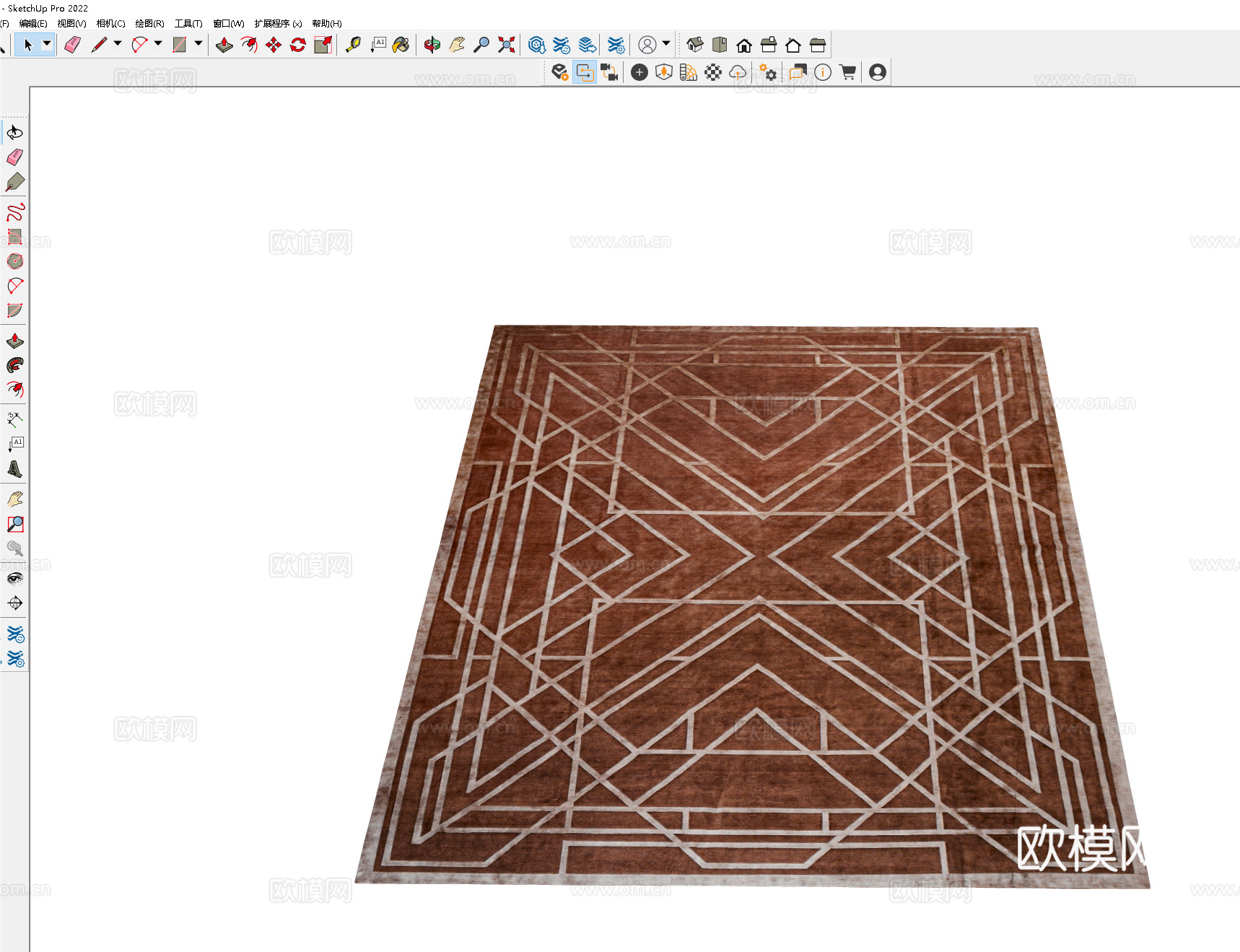
Task: Open the Enscape Material Editor
Action: pyautogui.click(x=689, y=72)
